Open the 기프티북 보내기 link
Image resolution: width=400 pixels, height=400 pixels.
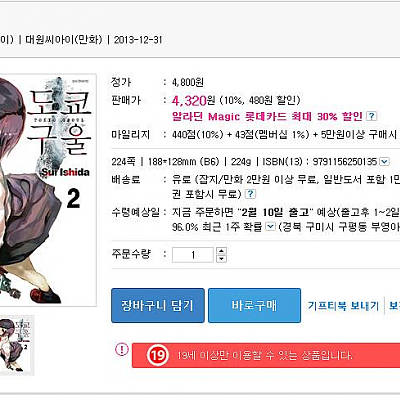click(343, 305)
